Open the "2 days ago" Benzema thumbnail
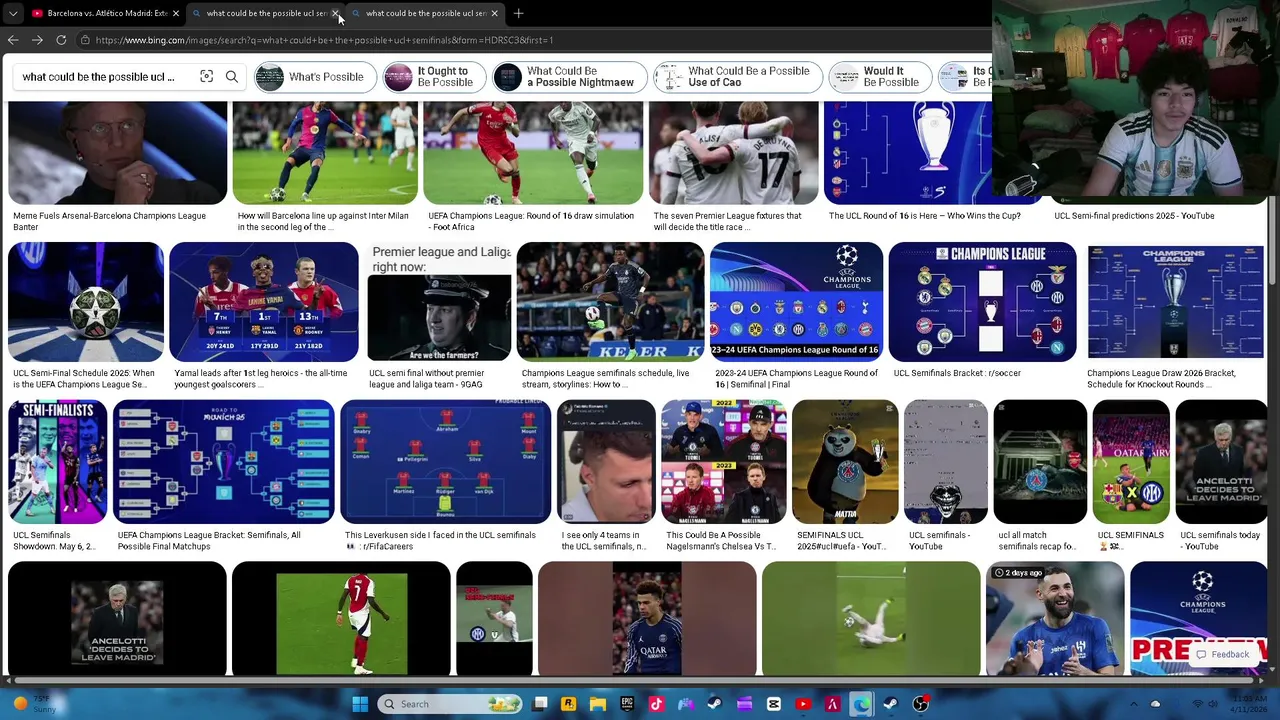Screen dimensions: 1280x720 (1054, 619)
